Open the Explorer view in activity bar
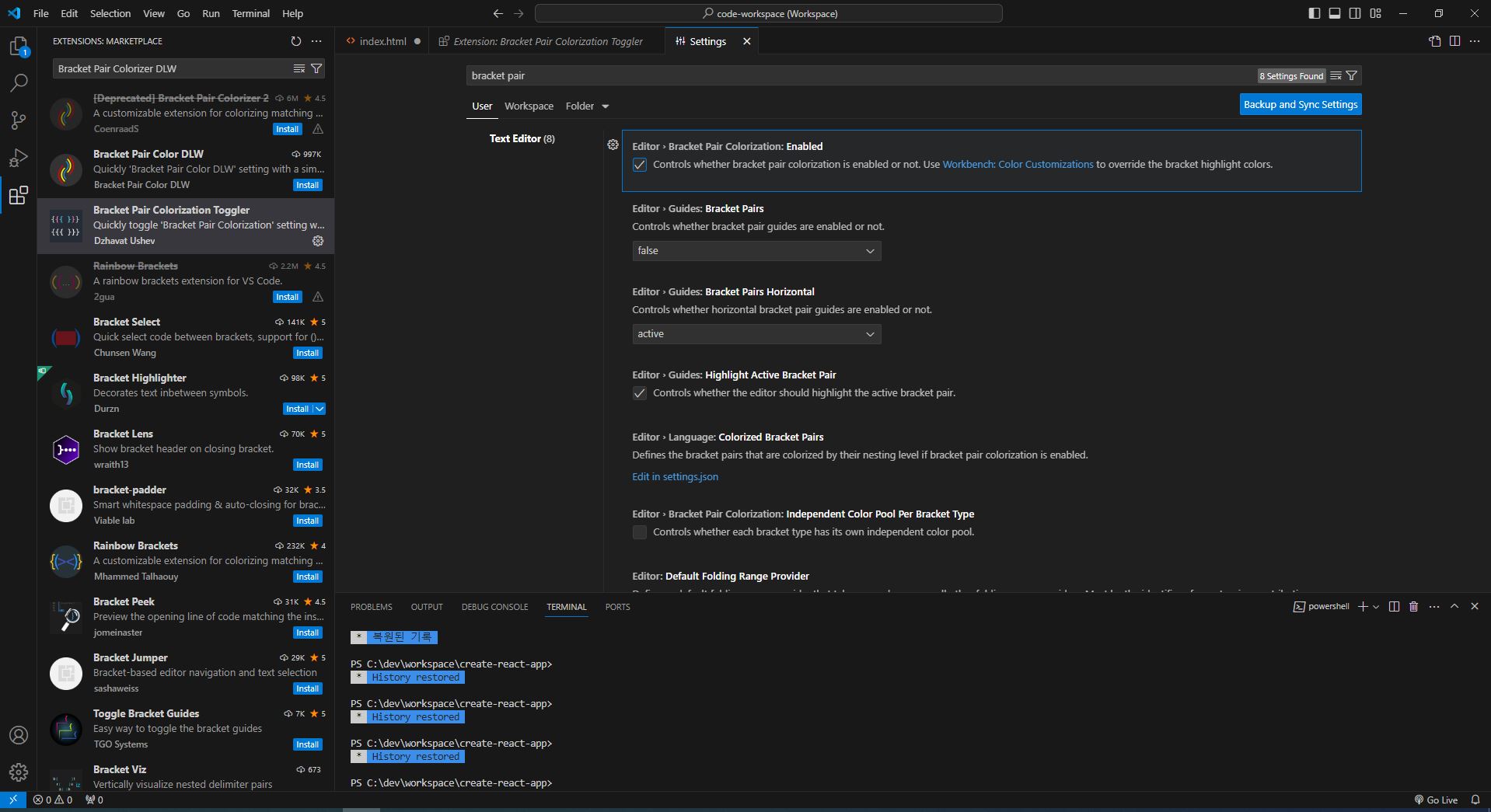The image size is (1491, 812). pyautogui.click(x=19, y=47)
